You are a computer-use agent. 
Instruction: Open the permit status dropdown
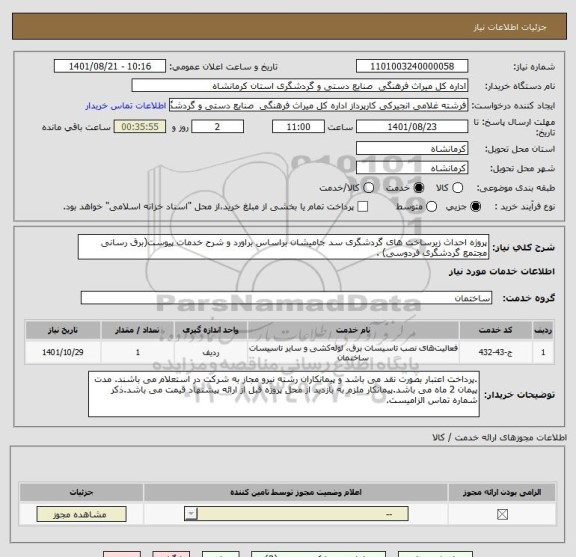[x=296, y=514]
